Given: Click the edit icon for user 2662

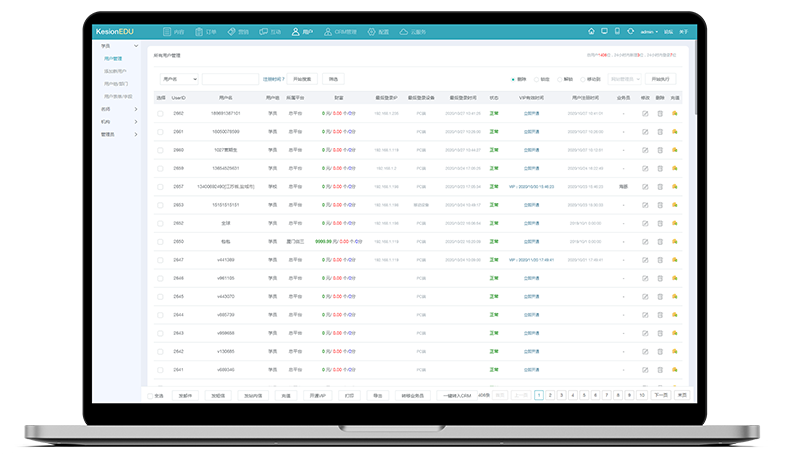Looking at the screenshot, I should tap(645, 113).
